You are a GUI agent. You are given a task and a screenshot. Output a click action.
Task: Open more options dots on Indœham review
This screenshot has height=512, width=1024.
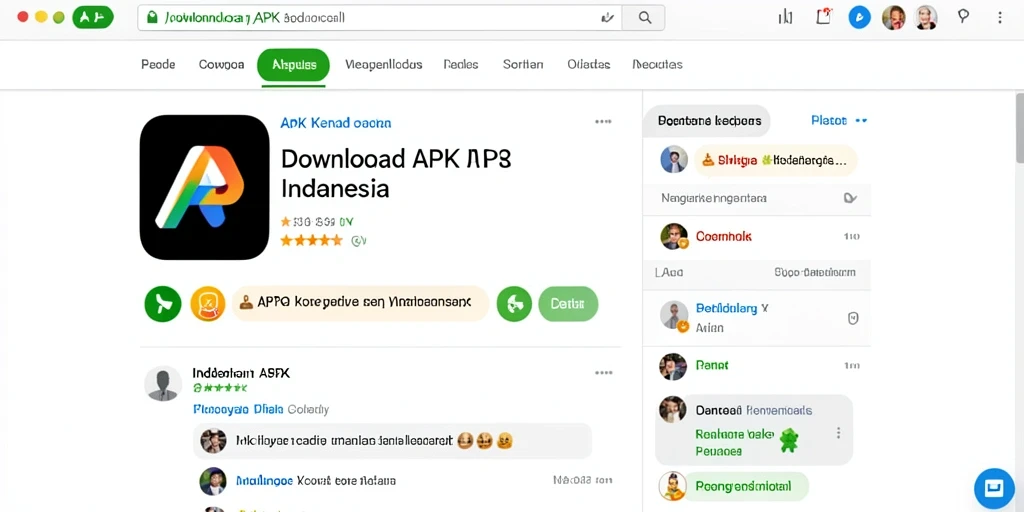click(x=603, y=373)
